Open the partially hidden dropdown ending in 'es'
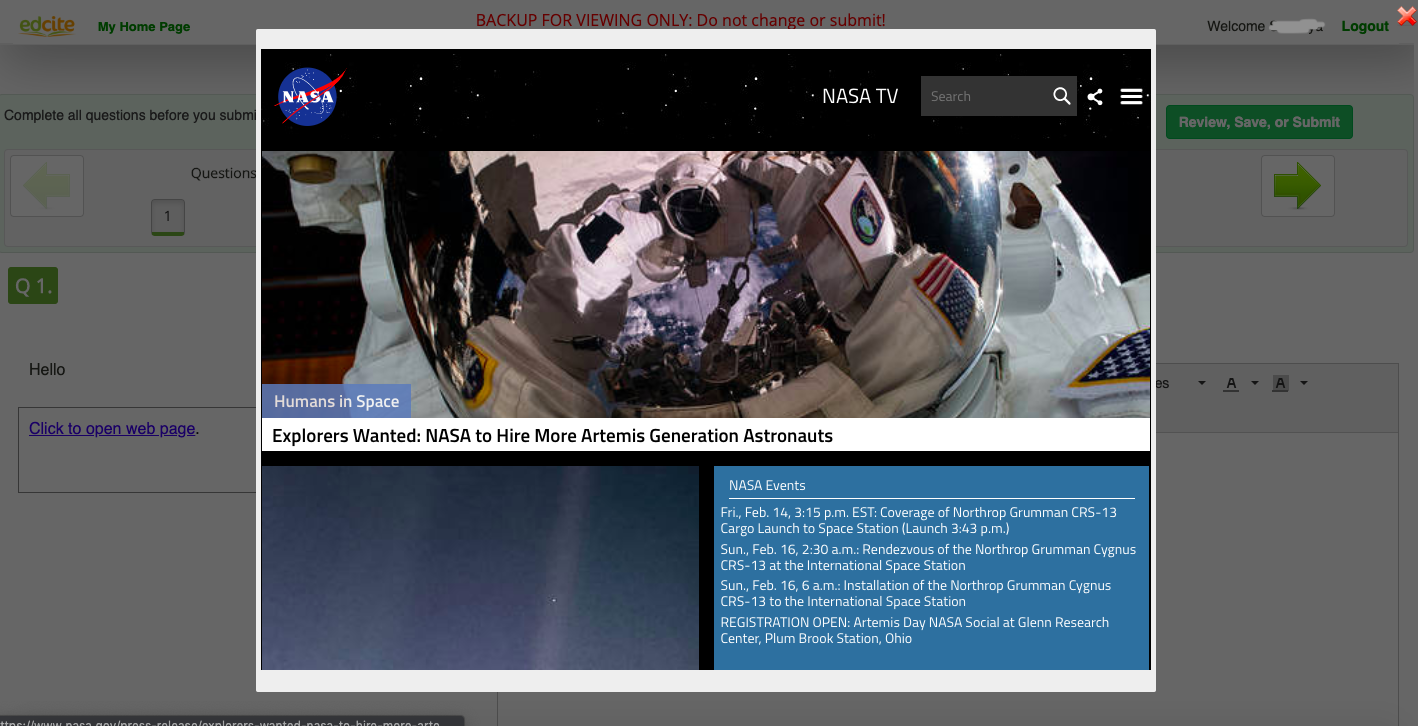This screenshot has height=726, width=1418. pyautogui.click(x=1182, y=383)
